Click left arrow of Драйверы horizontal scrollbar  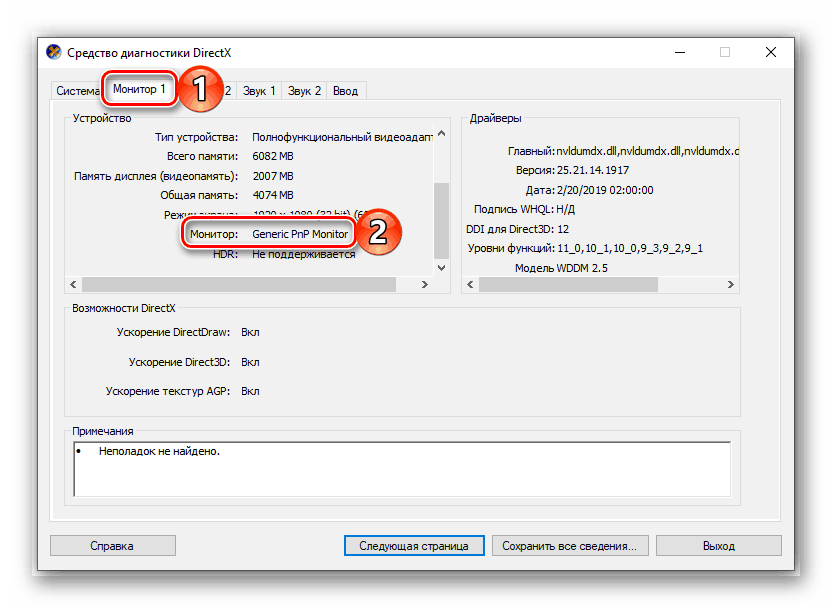(x=470, y=284)
